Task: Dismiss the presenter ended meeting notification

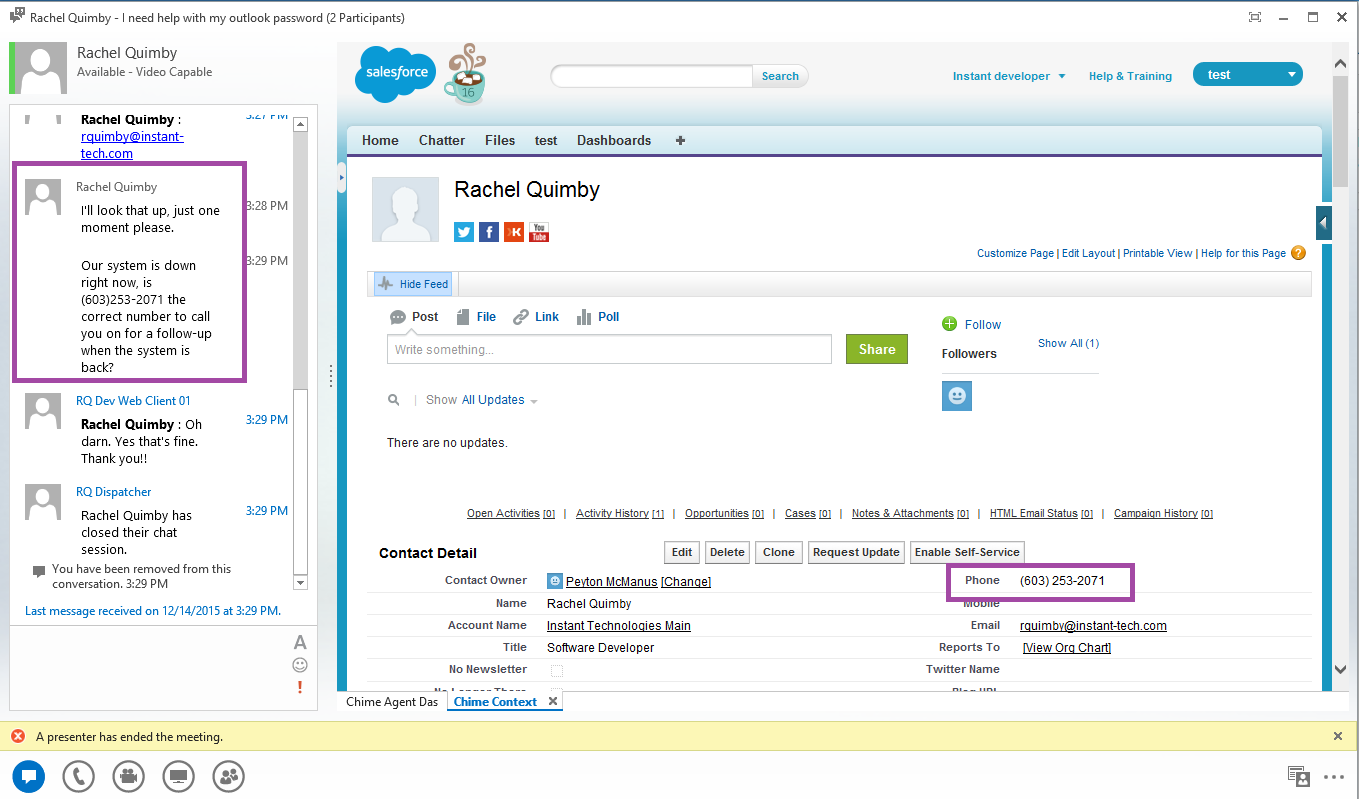Action: 1338,736
